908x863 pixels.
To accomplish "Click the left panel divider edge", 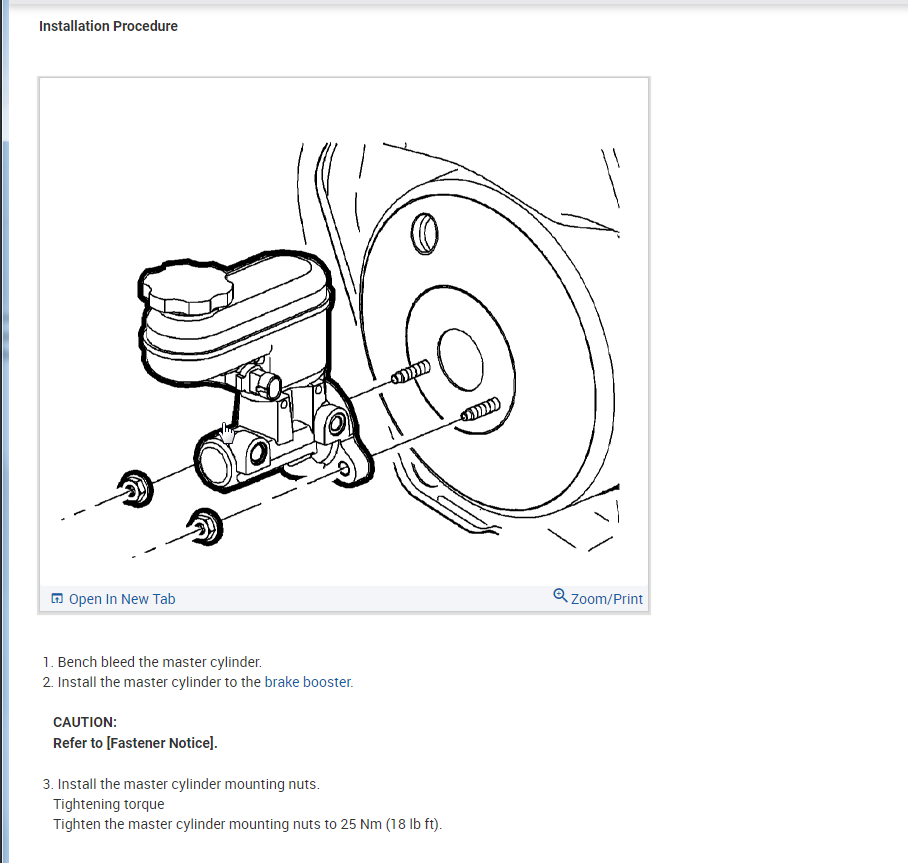I will (5, 432).
